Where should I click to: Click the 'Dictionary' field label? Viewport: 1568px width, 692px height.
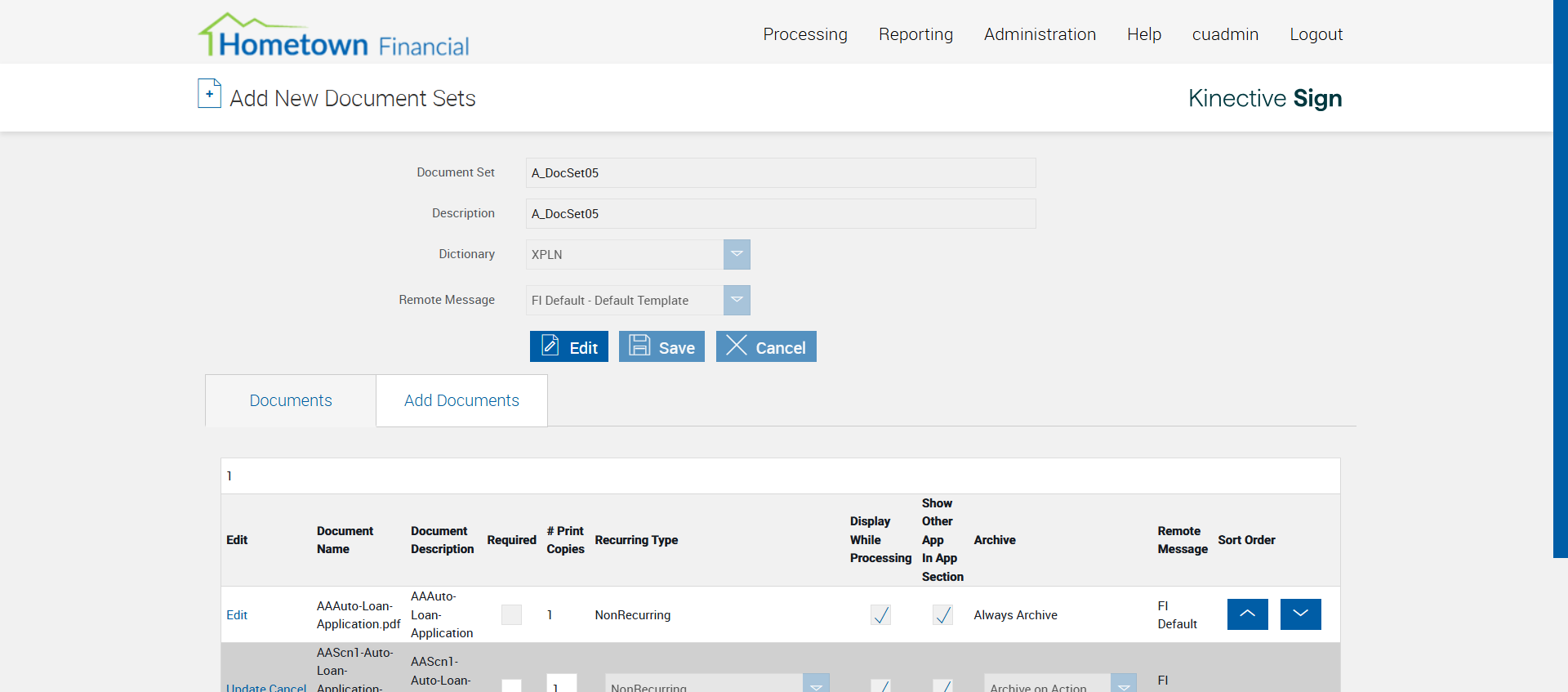point(466,254)
